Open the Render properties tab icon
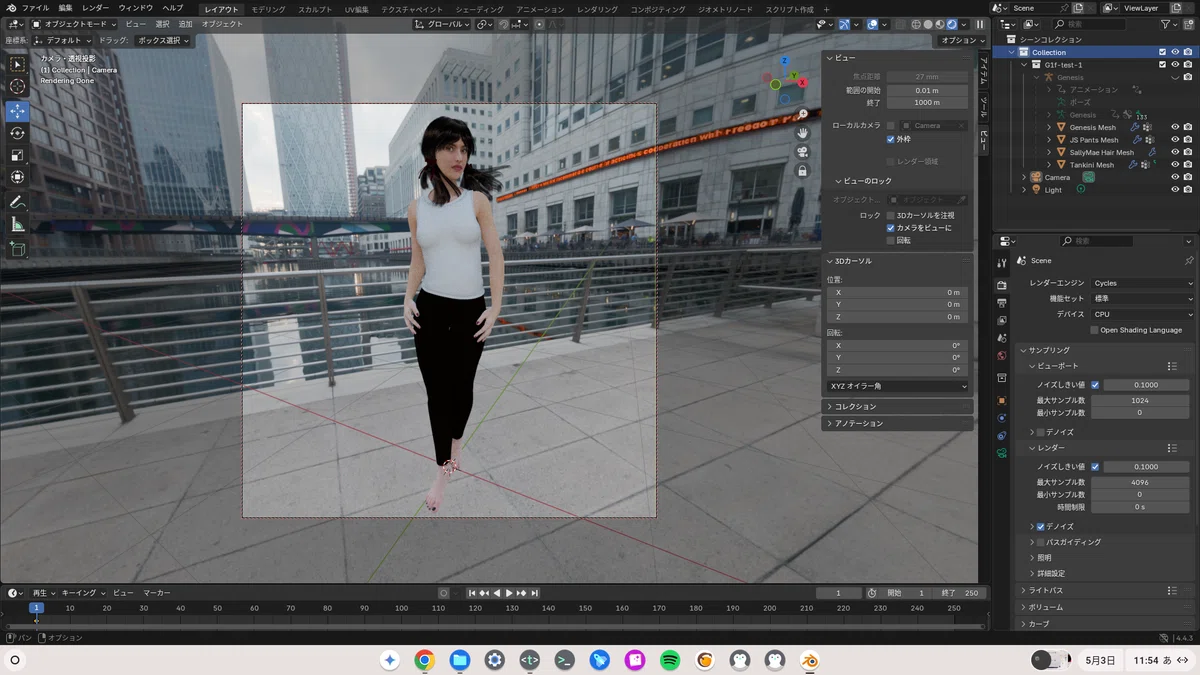The width and height of the screenshot is (1200, 675). (1002, 285)
